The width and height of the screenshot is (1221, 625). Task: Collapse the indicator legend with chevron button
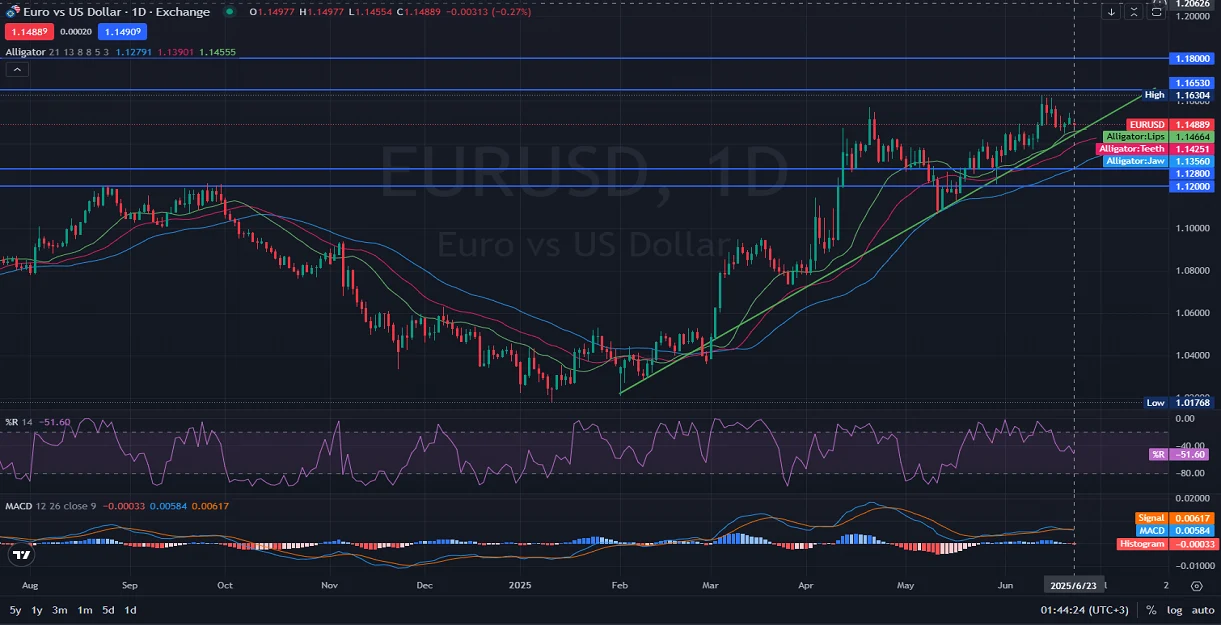(x=18, y=69)
